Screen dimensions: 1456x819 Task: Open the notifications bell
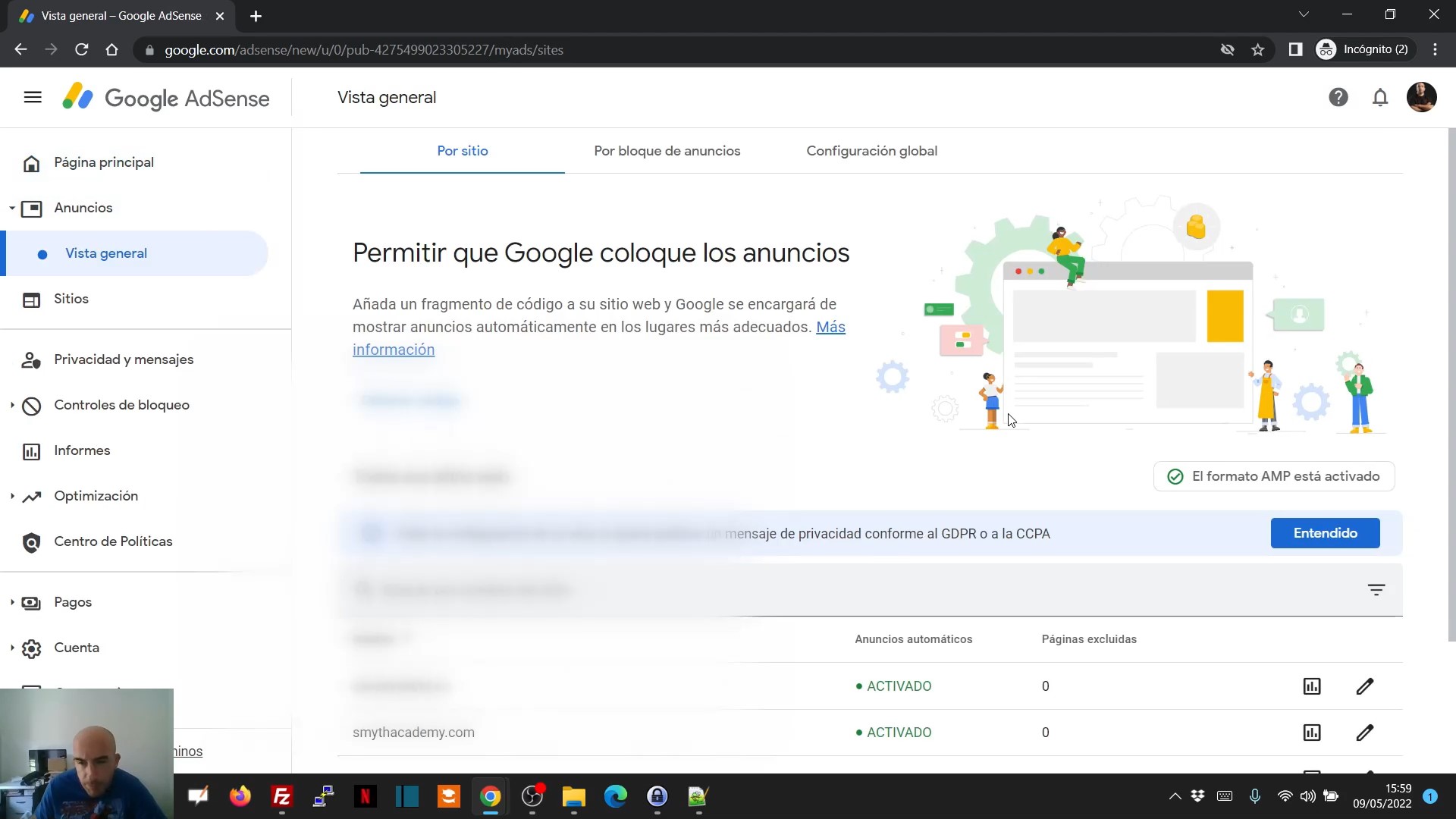(x=1380, y=97)
